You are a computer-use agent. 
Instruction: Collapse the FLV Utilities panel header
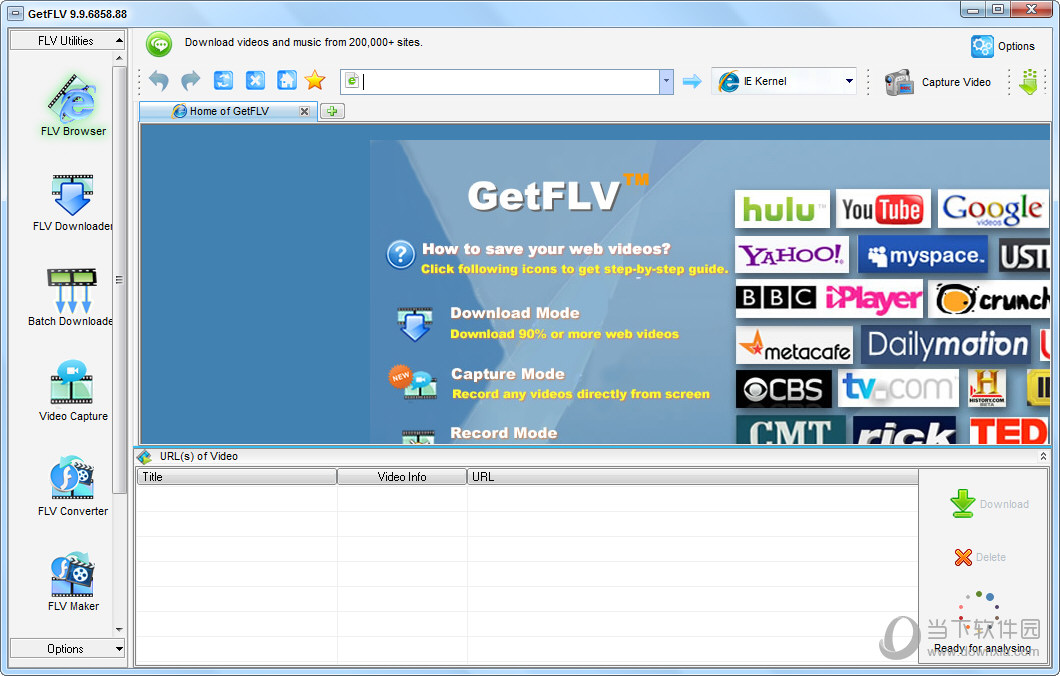point(68,41)
